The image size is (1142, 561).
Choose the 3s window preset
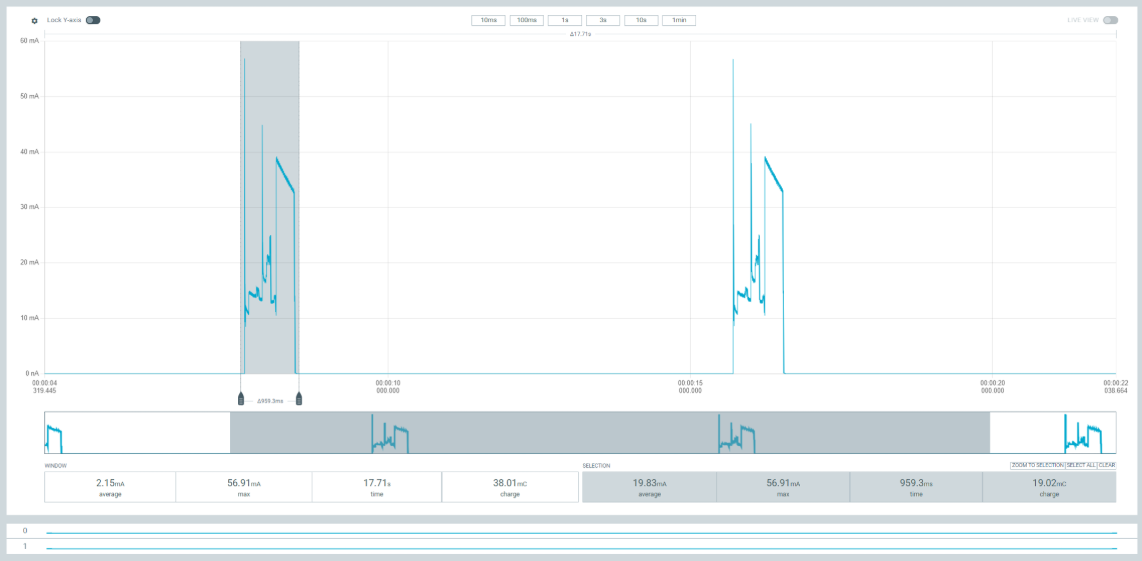click(603, 20)
